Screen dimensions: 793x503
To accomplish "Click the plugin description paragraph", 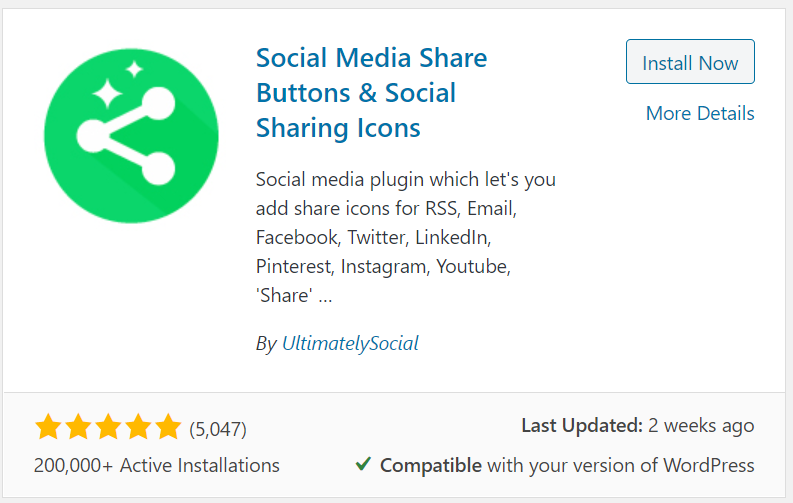I will [x=406, y=237].
